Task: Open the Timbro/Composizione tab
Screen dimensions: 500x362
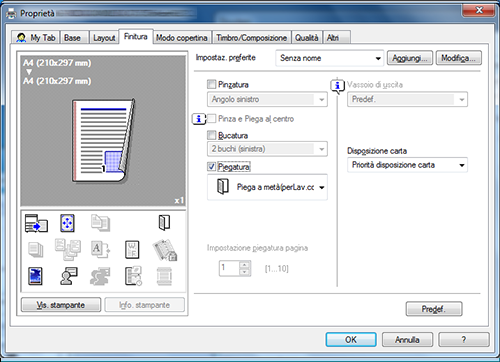Action: [x=252, y=37]
